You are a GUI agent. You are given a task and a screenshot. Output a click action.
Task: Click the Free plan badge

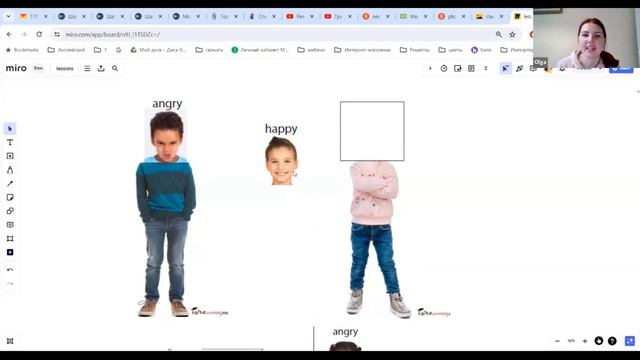coord(38,68)
